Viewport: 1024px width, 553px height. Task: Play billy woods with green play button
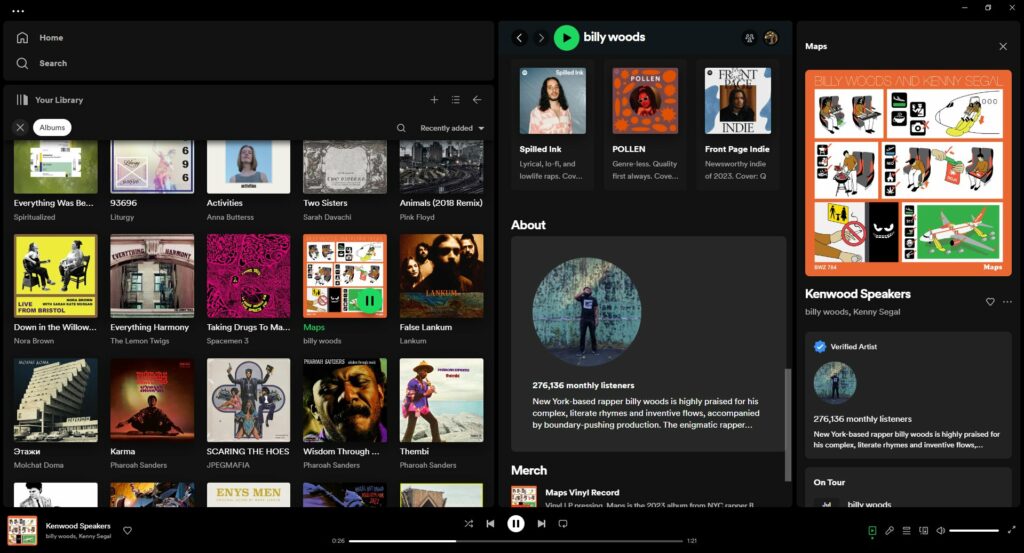566,38
